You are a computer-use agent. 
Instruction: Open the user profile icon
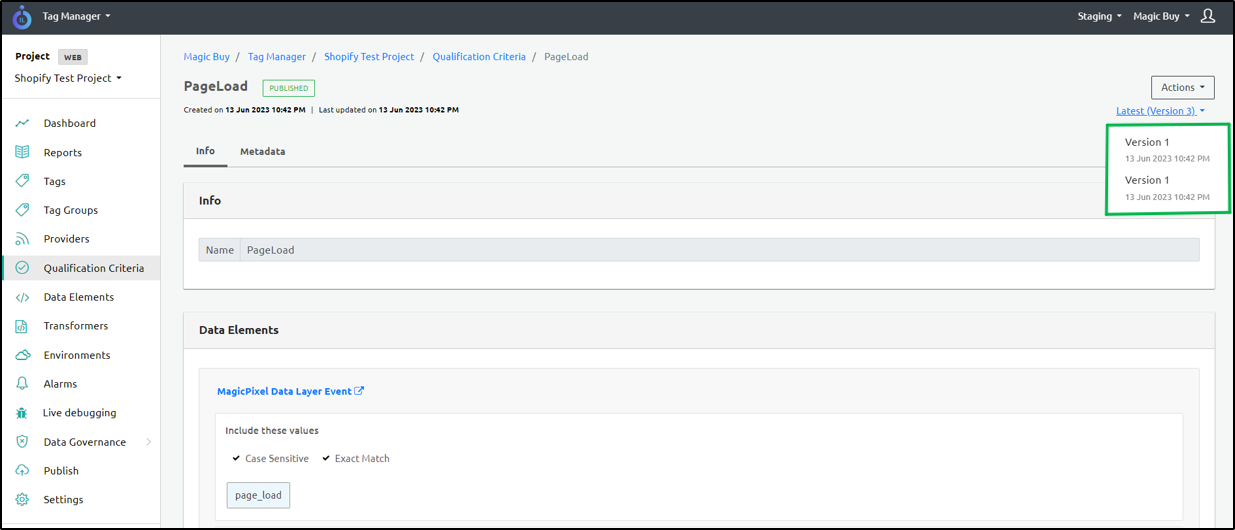coord(1207,16)
